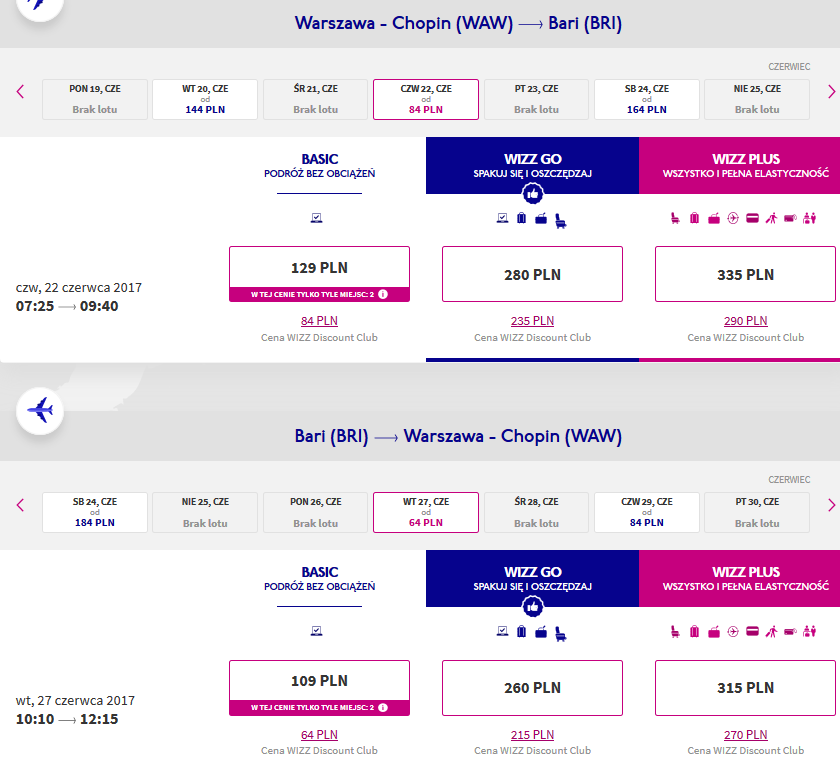
Task: Click suitcase baggage icon under return WIZZ GO
Action: click(x=521, y=631)
